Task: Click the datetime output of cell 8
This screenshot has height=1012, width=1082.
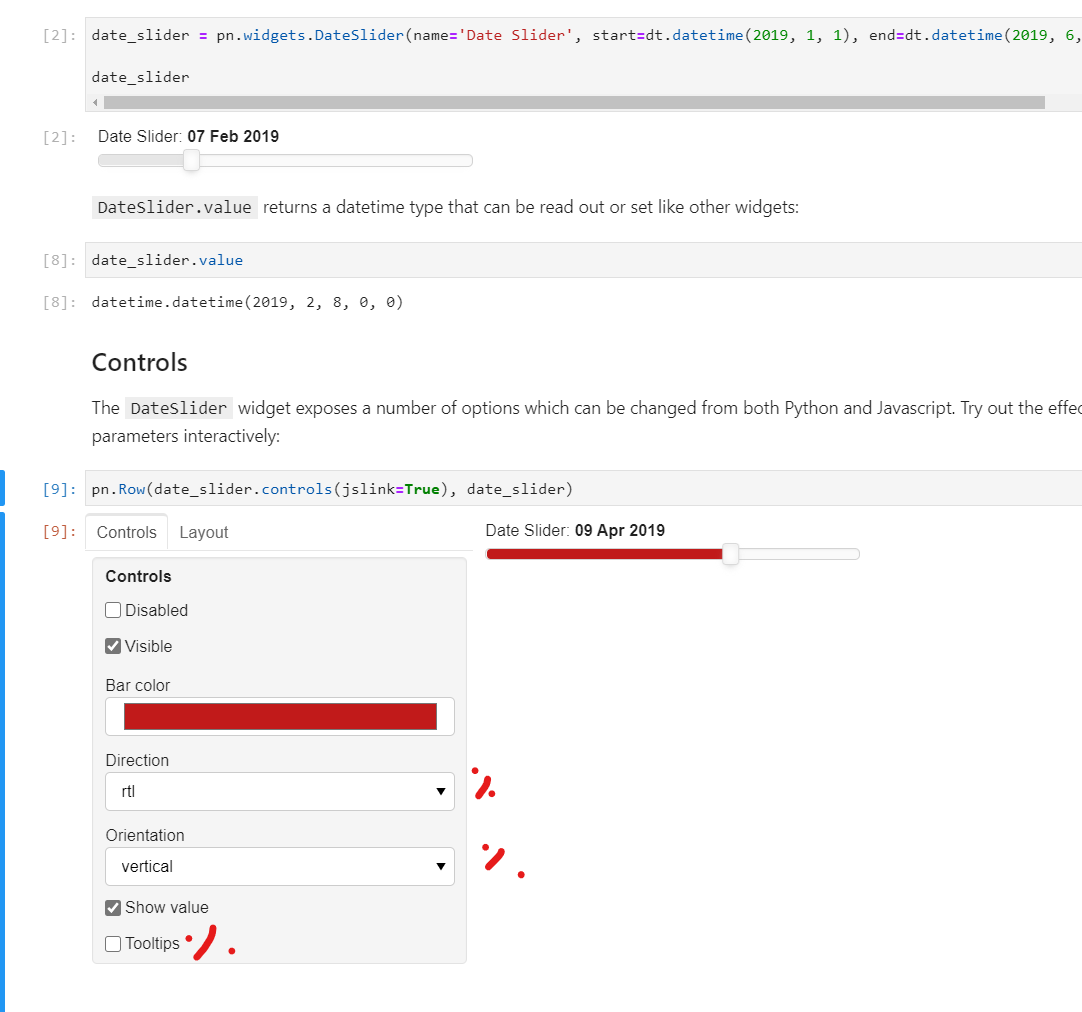Action: tap(246, 302)
